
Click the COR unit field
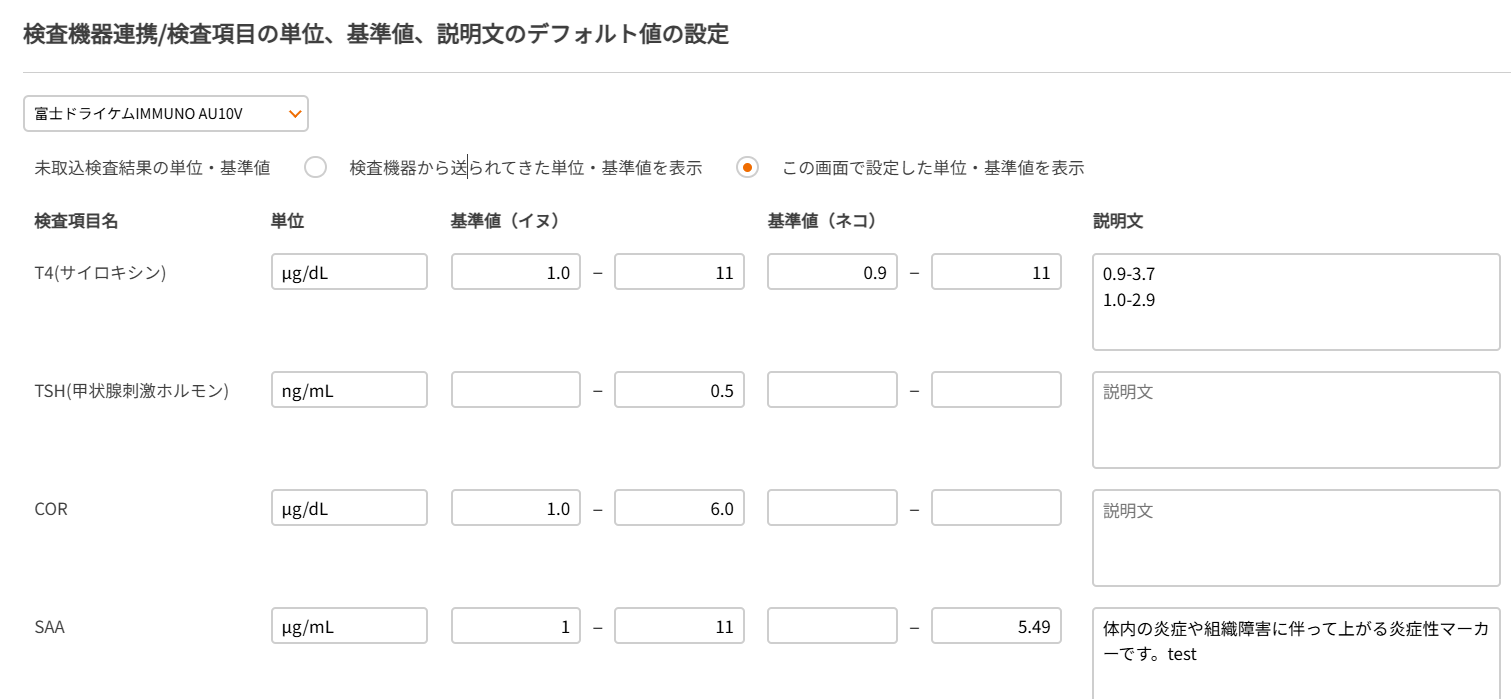(349, 508)
